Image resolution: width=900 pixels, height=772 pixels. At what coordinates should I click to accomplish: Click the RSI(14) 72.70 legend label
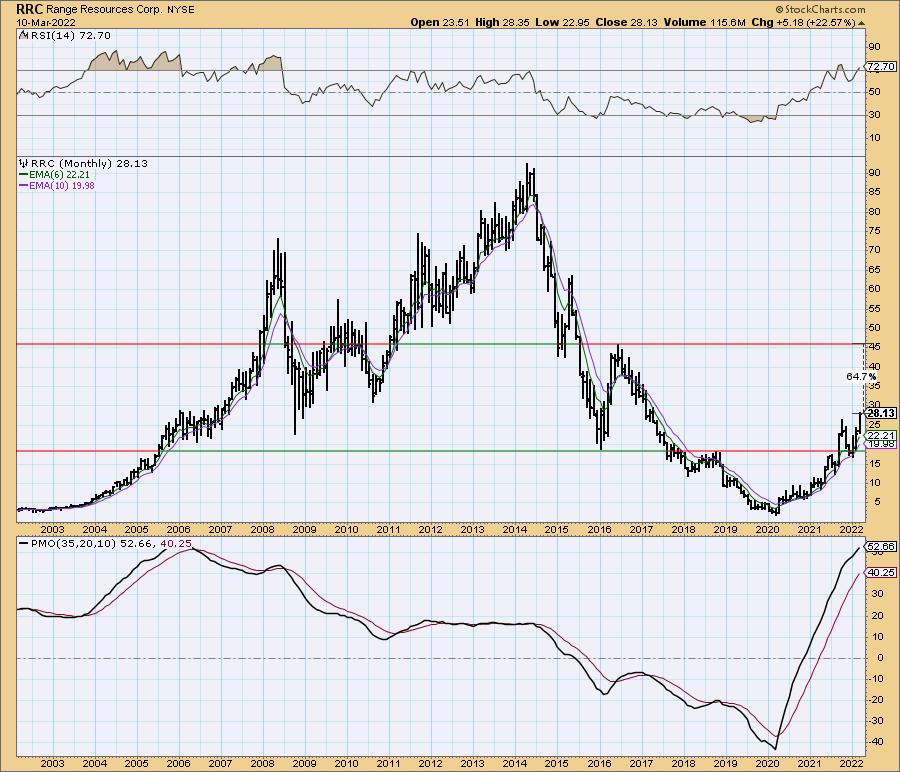[71, 36]
